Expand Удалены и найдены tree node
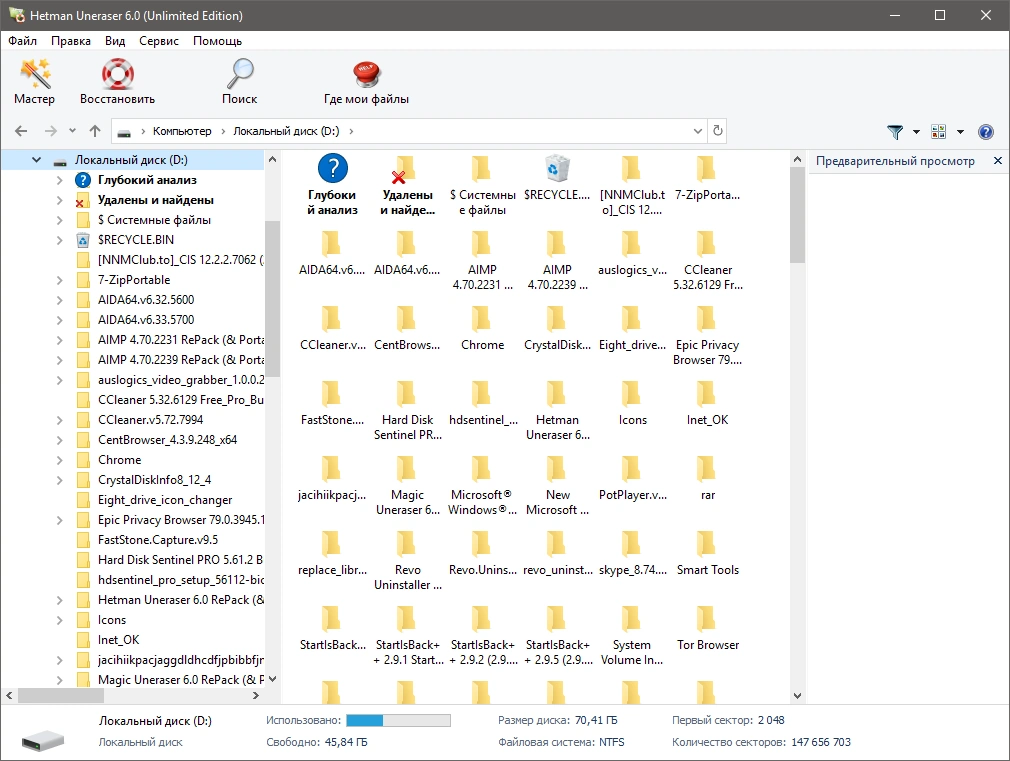Viewport: 1010px width, 761px height. pos(59,200)
